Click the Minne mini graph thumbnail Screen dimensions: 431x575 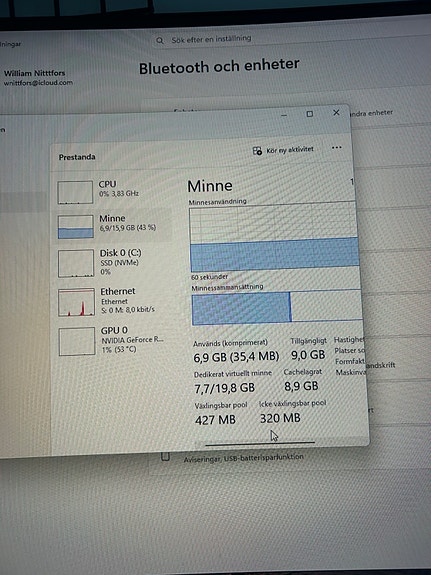76,227
